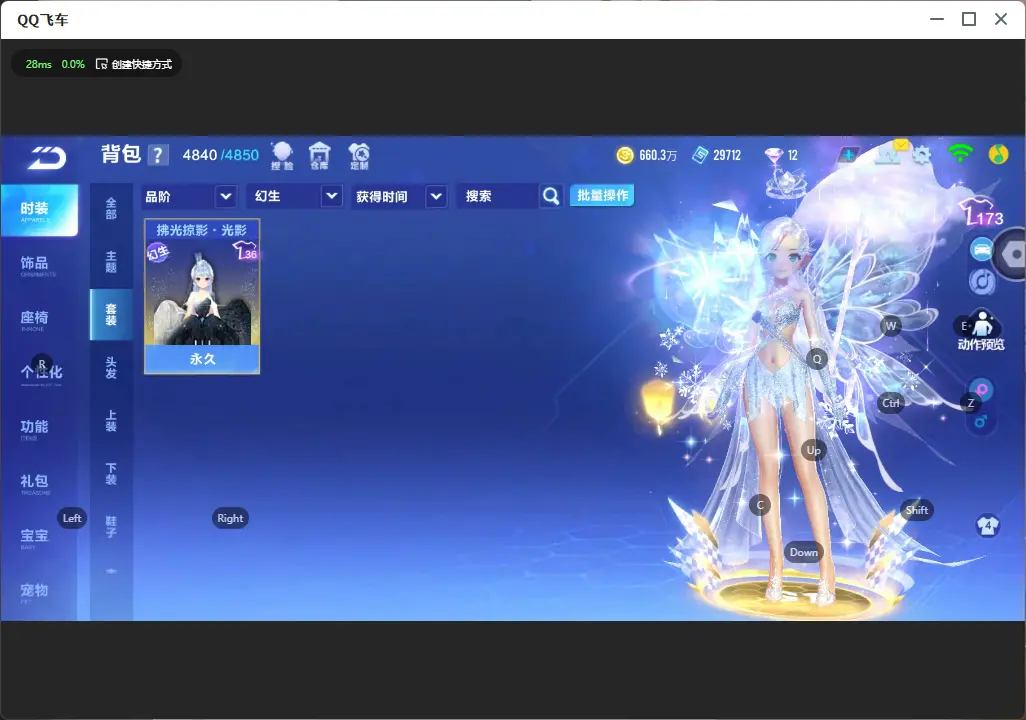The image size is (1026, 720).
Task: Click the 28ms latency readout
Action: click(39, 64)
